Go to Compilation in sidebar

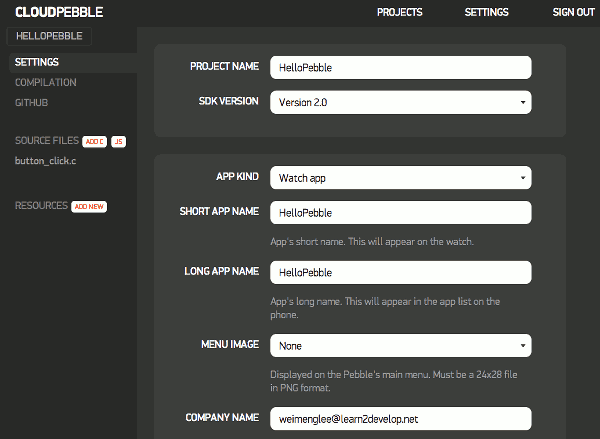[x=46, y=82]
